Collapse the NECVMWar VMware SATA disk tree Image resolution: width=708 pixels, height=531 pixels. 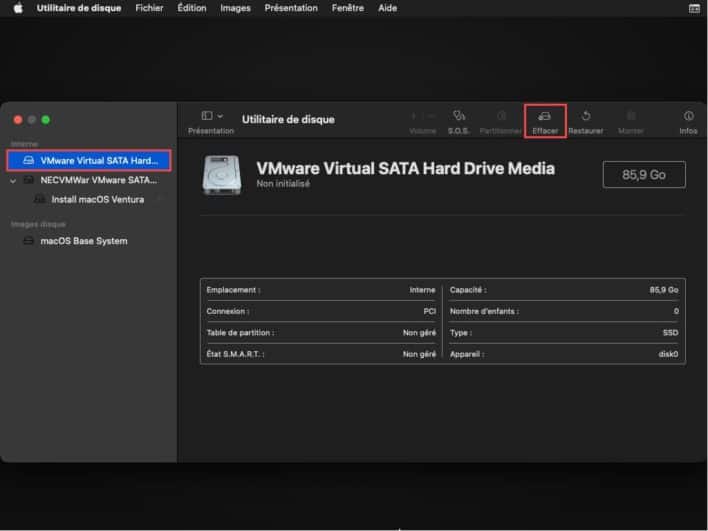[x=13, y=181]
